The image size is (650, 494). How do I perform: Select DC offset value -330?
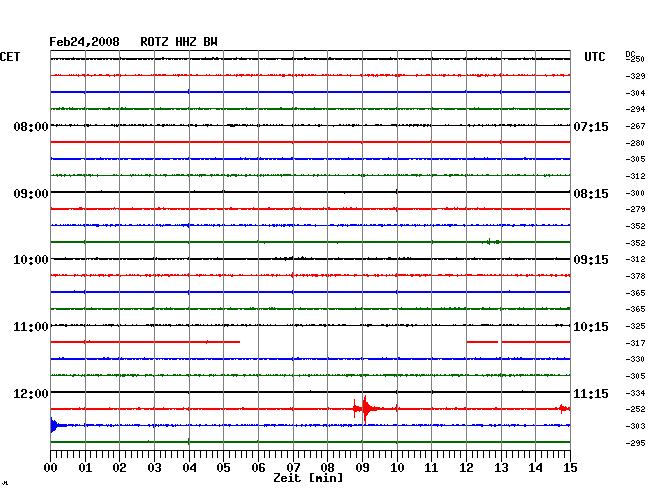point(635,359)
